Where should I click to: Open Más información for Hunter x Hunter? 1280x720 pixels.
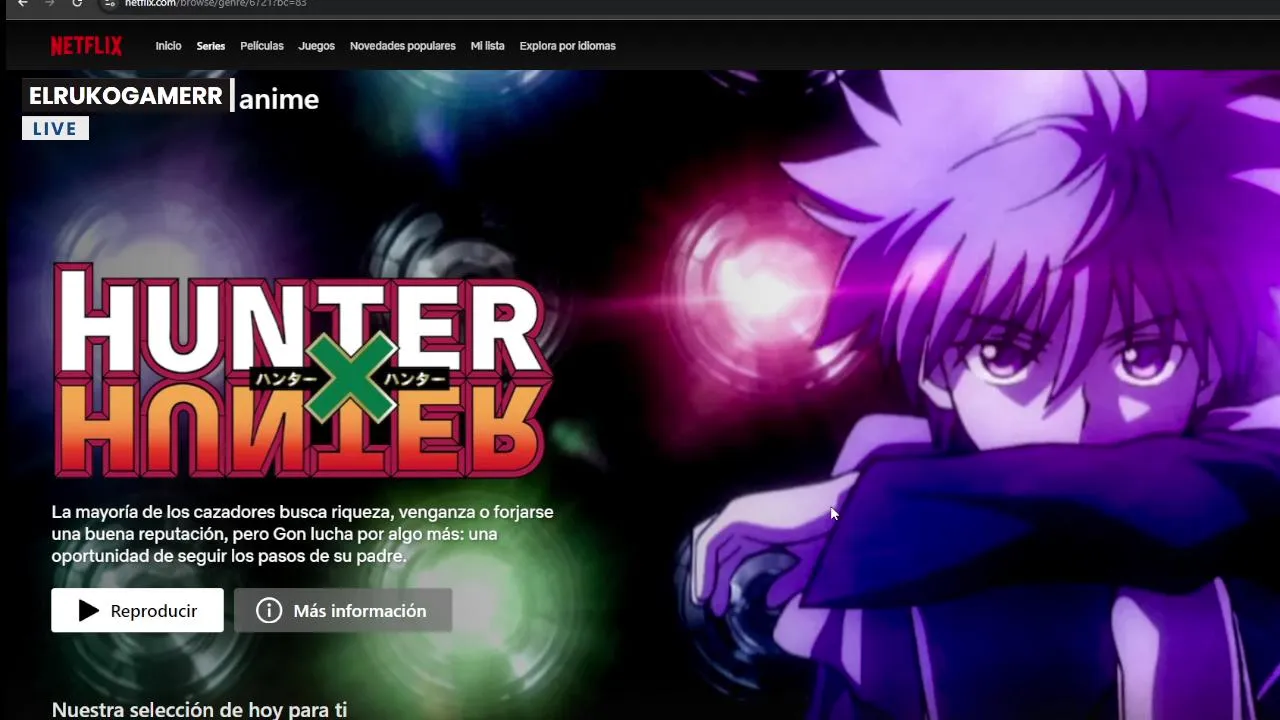coord(343,610)
